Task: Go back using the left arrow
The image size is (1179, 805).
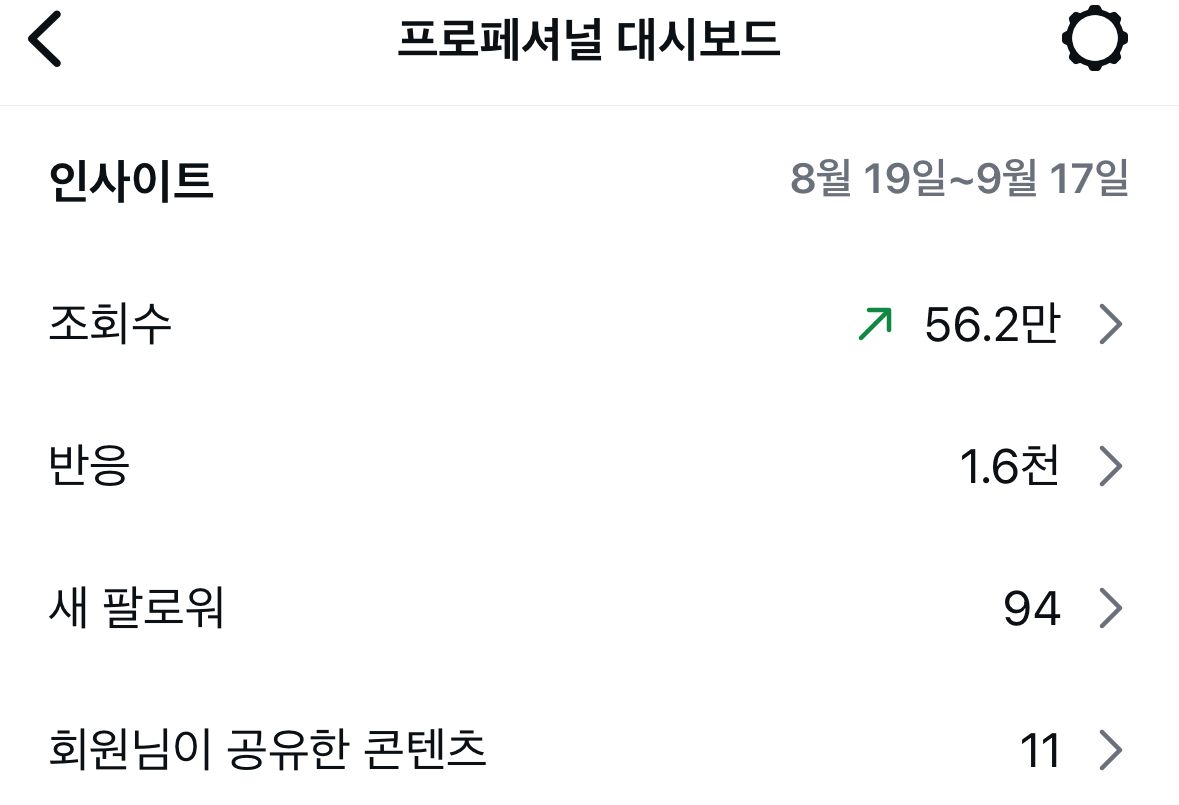Action: pos(45,41)
